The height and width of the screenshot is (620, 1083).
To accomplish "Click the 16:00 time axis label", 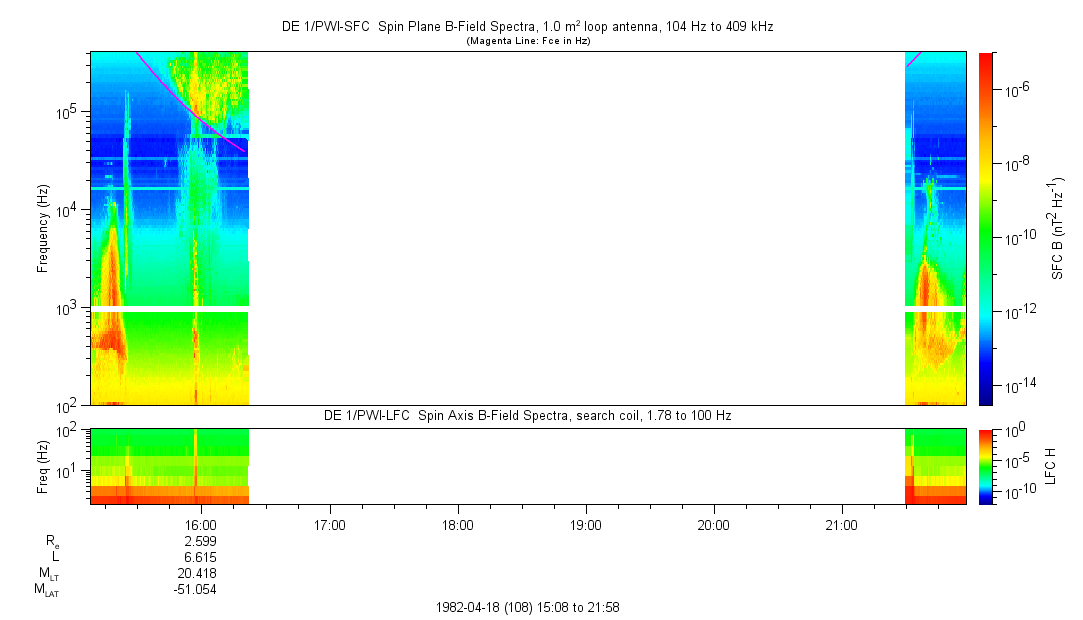I will (x=201, y=524).
